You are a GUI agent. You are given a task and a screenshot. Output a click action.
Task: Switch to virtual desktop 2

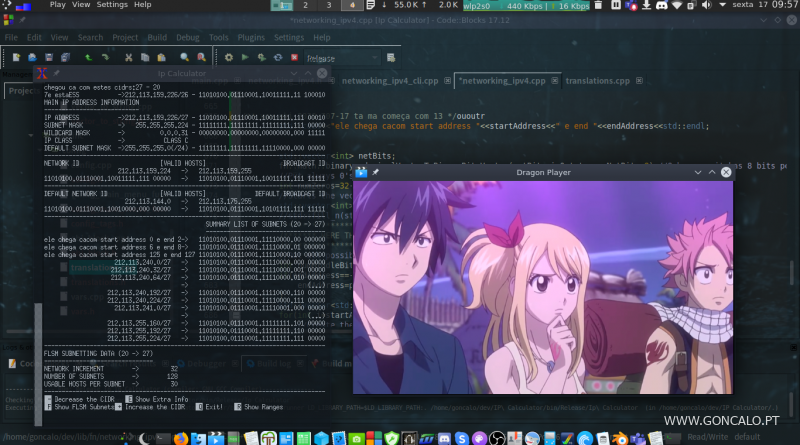click(305, 5)
